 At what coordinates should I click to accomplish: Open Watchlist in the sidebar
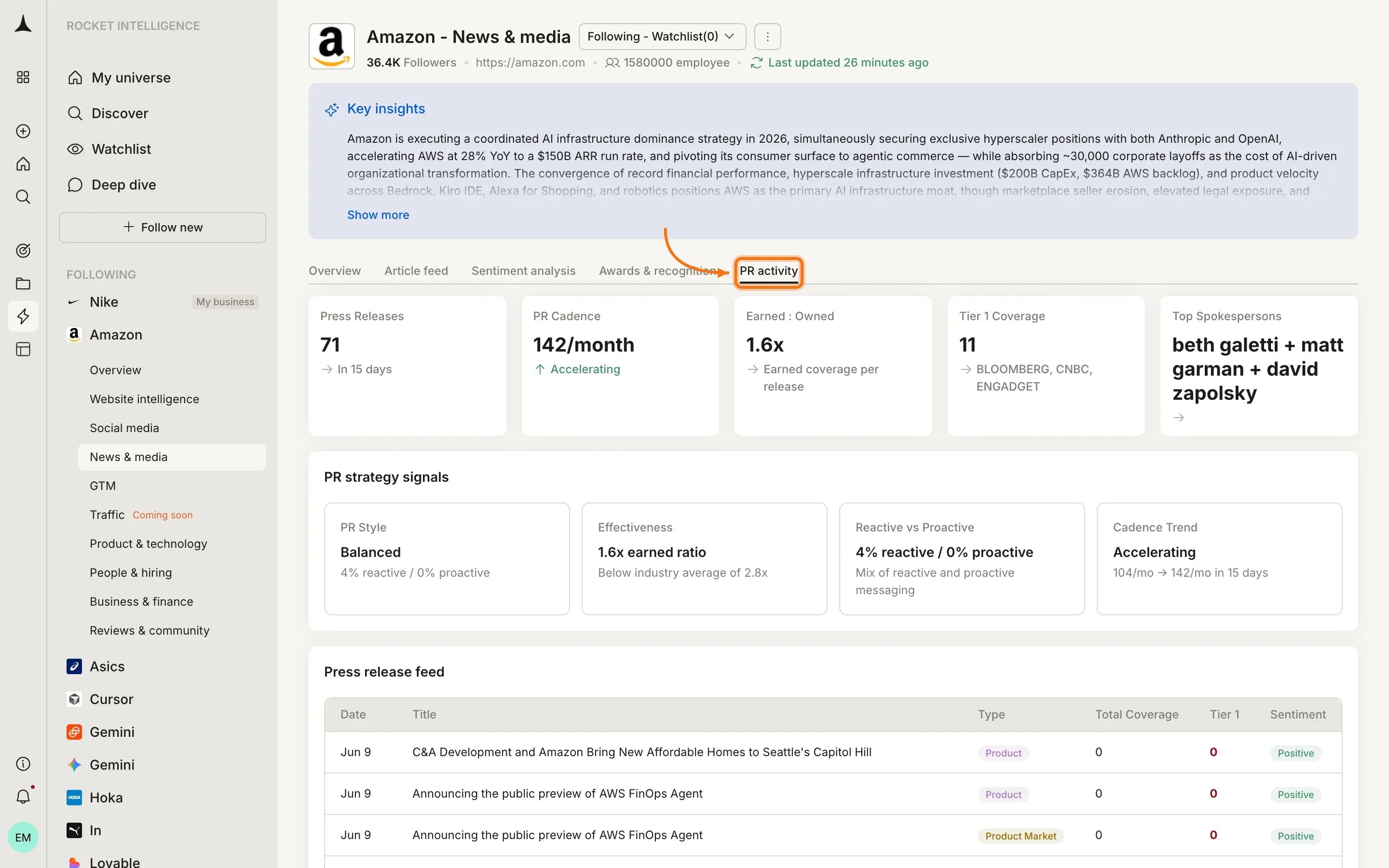click(x=109, y=149)
